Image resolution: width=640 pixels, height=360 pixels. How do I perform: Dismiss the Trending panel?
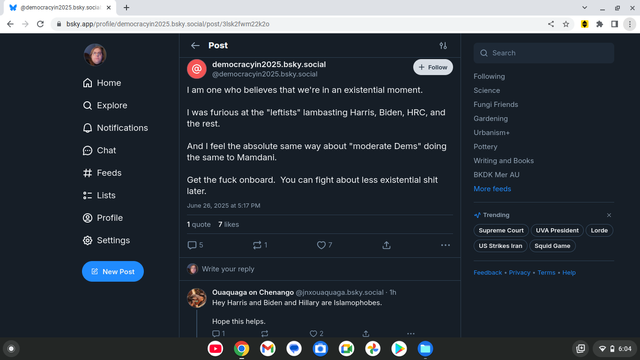609,215
